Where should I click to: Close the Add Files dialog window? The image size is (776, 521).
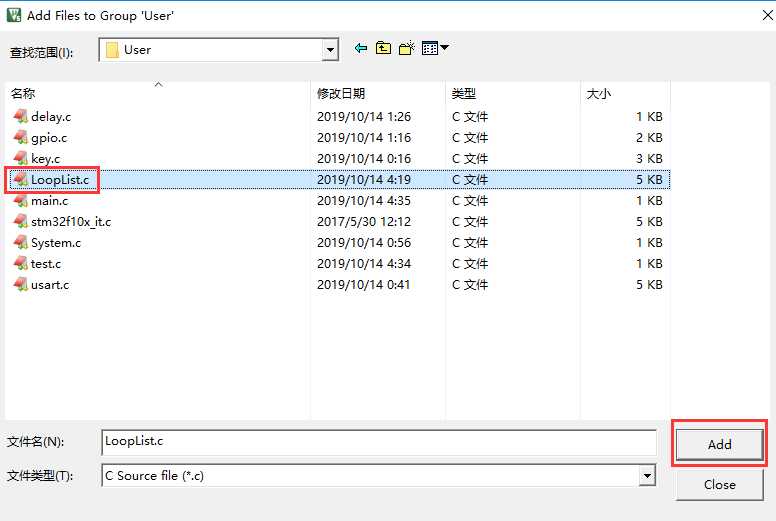pyautogui.click(x=767, y=15)
